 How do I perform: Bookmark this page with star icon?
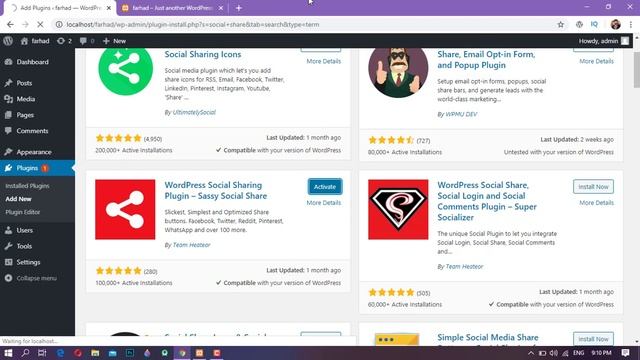[x=560, y=24]
